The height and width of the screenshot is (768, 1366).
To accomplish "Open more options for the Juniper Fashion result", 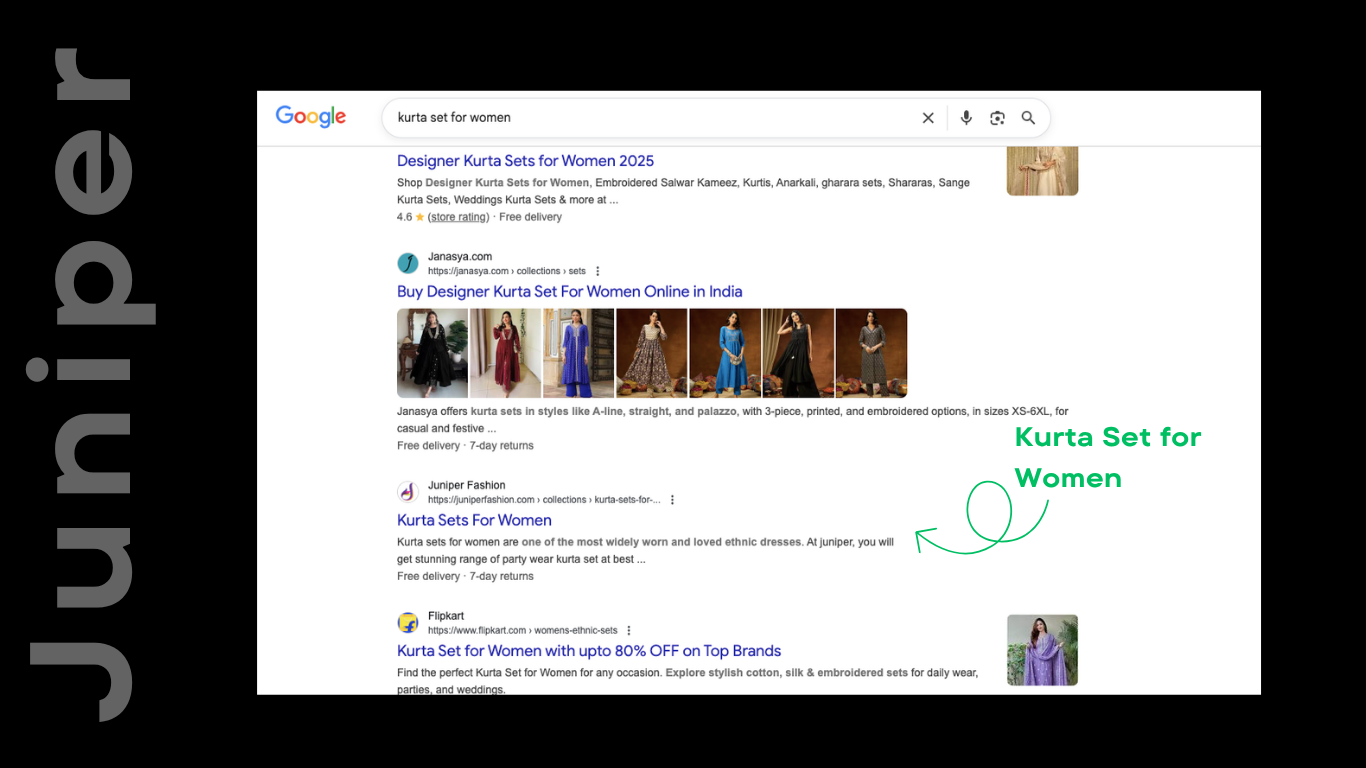I will pyautogui.click(x=672, y=500).
